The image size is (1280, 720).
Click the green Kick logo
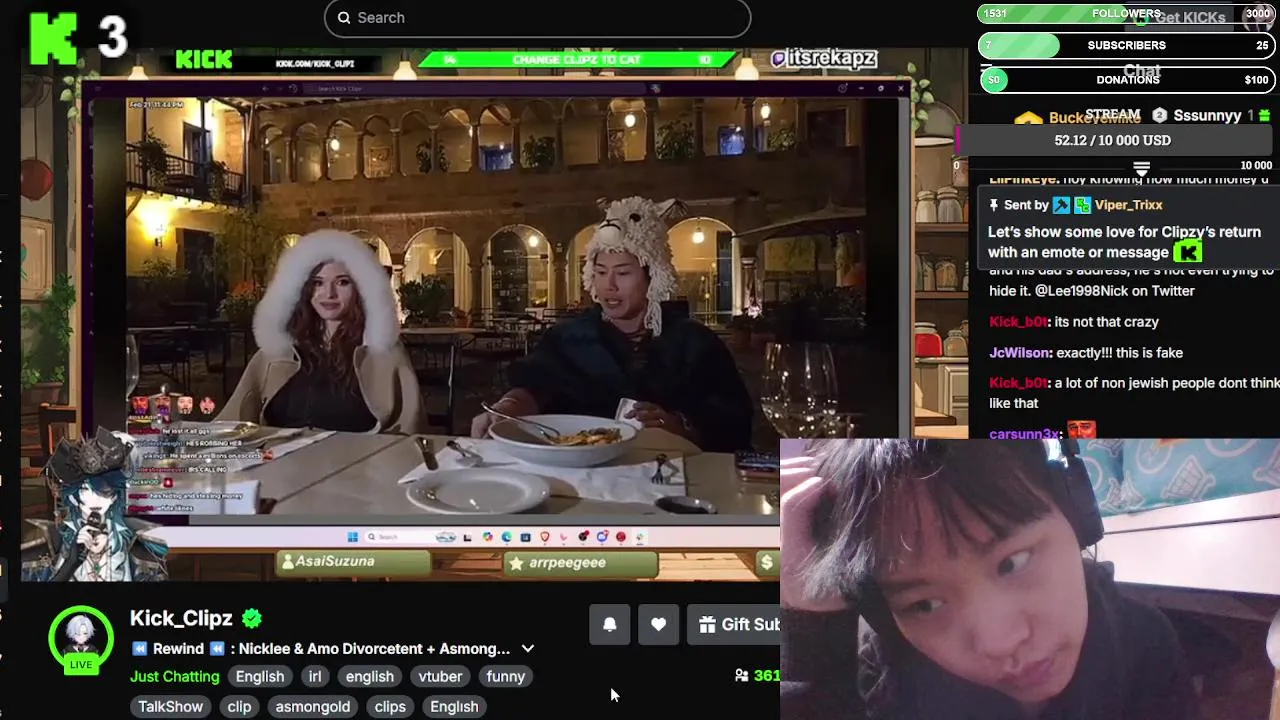click(53, 39)
